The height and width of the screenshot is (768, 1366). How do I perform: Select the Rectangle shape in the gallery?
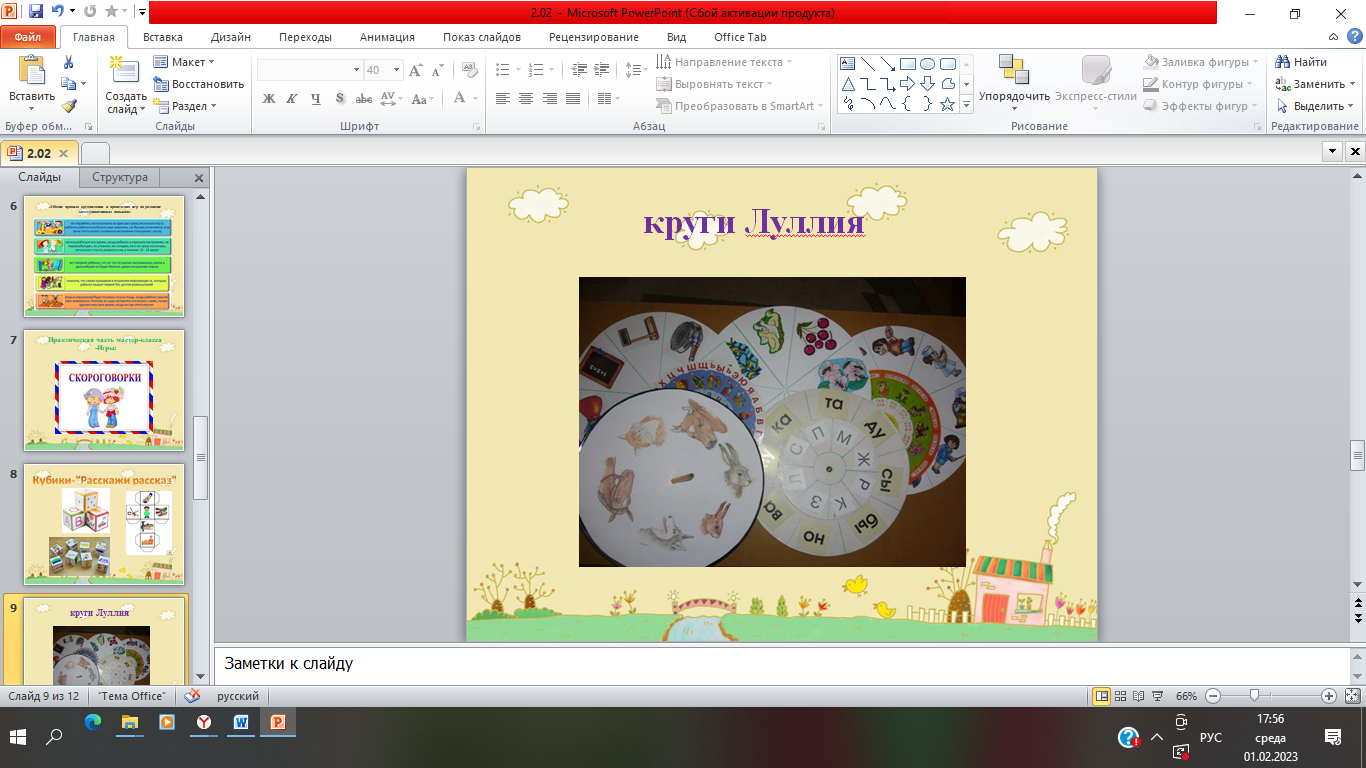[x=908, y=63]
